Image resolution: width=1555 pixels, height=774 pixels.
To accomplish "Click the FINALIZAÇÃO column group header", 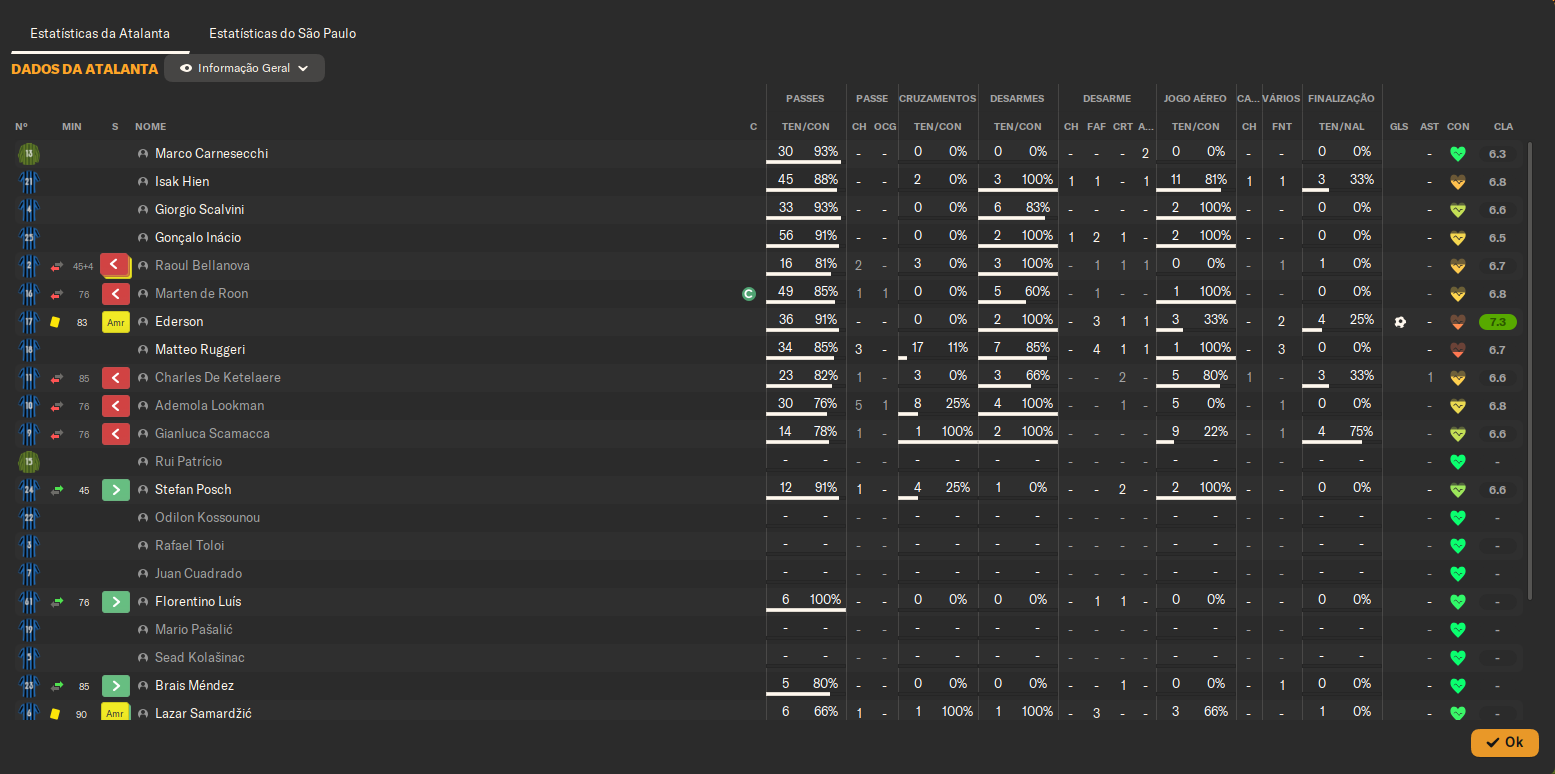I will [1341, 99].
